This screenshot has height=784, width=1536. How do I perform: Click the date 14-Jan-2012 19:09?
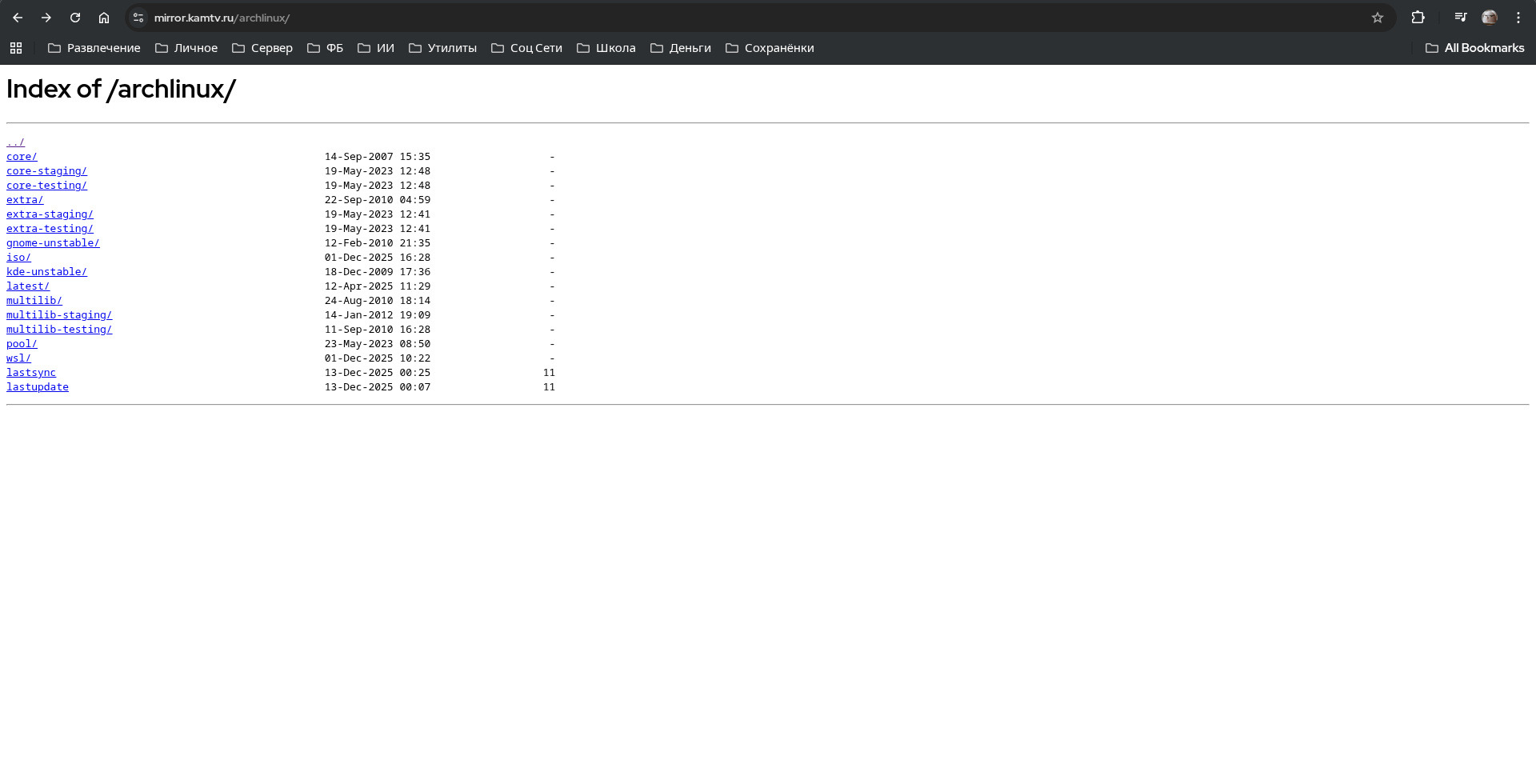tap(378, 315)
